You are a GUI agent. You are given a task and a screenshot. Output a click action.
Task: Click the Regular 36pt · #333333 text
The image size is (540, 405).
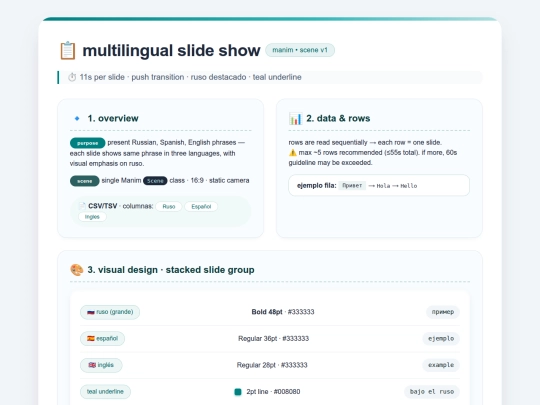(273, 339)
